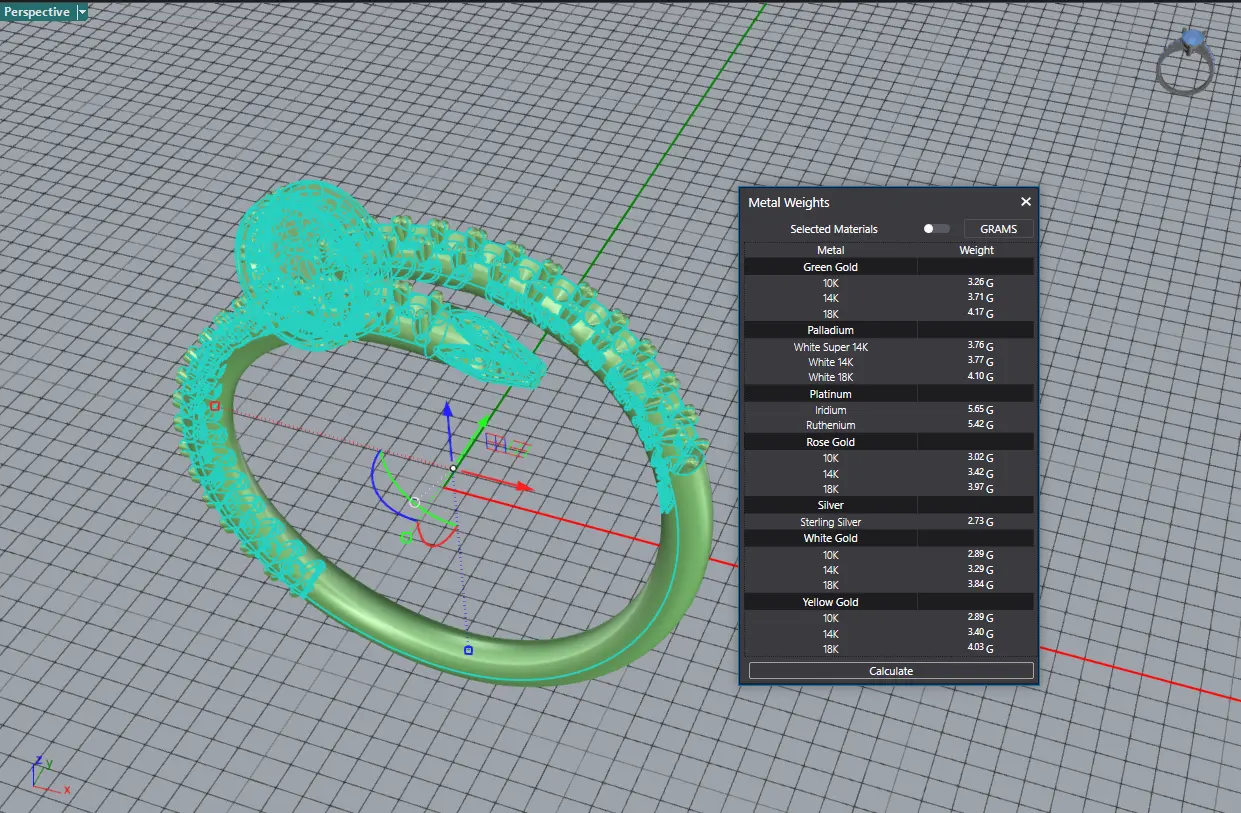Click the red scale handle on ring's left
The height and width of the screenshot is (813, 1241).
[x=214, y=406]
